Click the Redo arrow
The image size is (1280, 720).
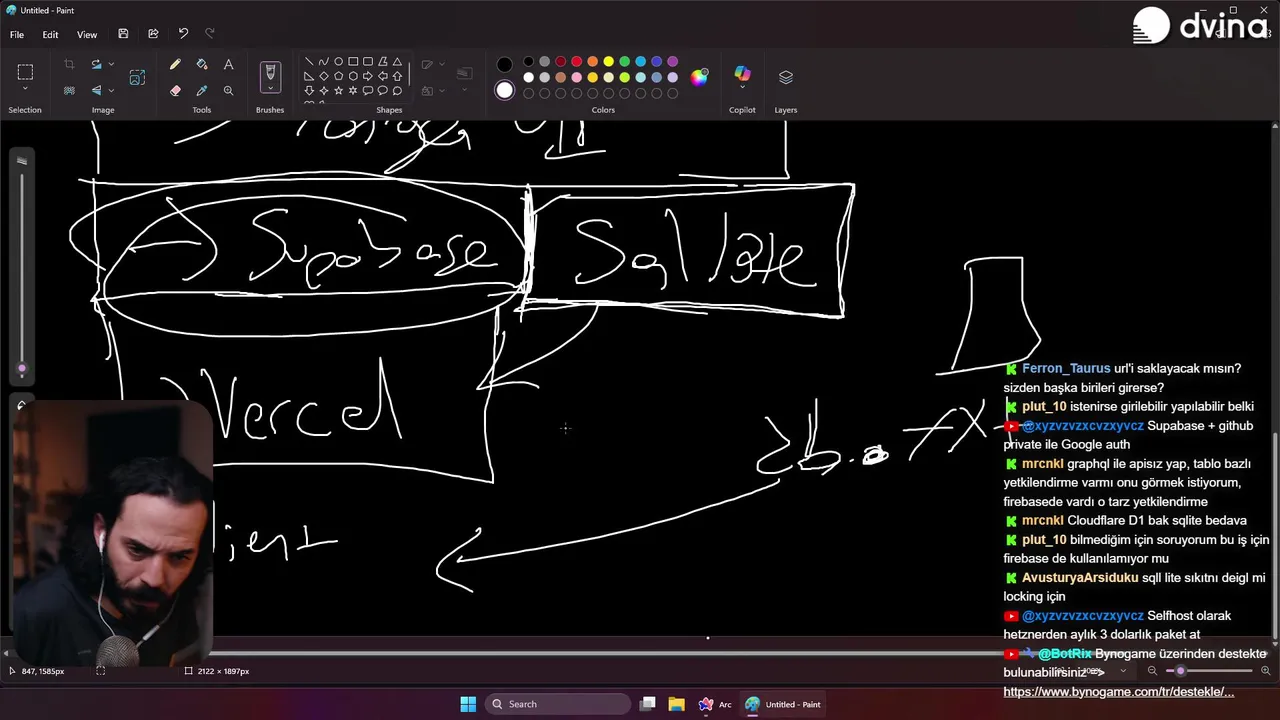pyautogui.click(x=210, y=34)
